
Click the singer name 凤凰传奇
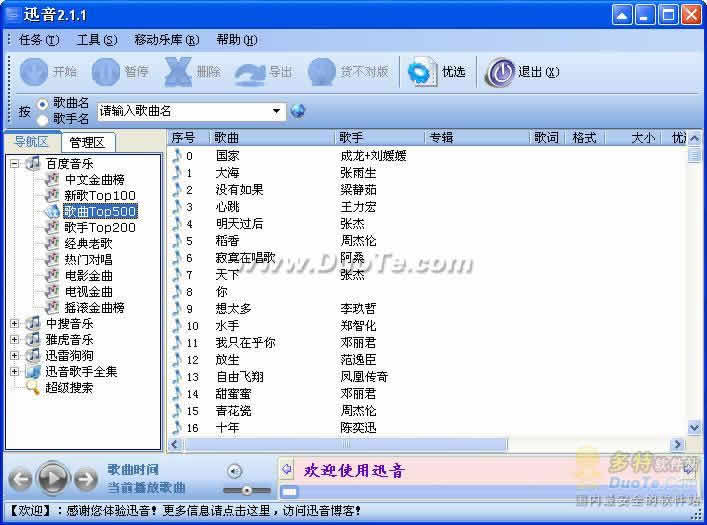[x=364, y=376]
